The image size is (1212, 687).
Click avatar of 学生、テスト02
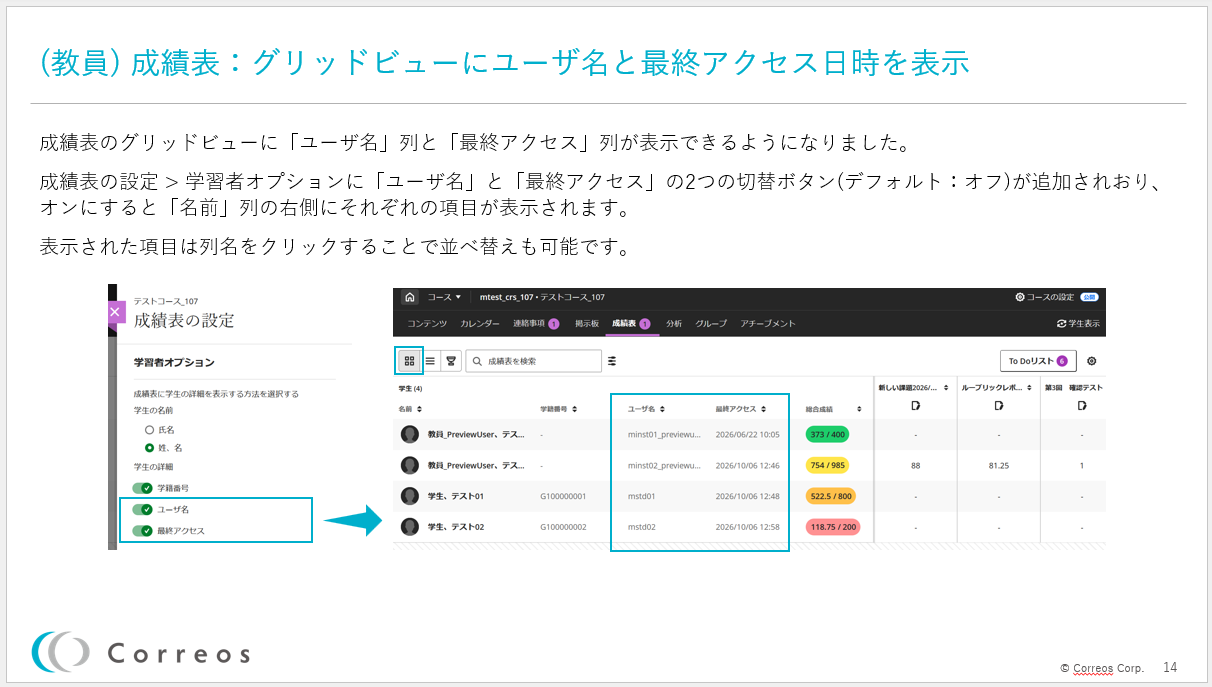click(x=410, y=526)
